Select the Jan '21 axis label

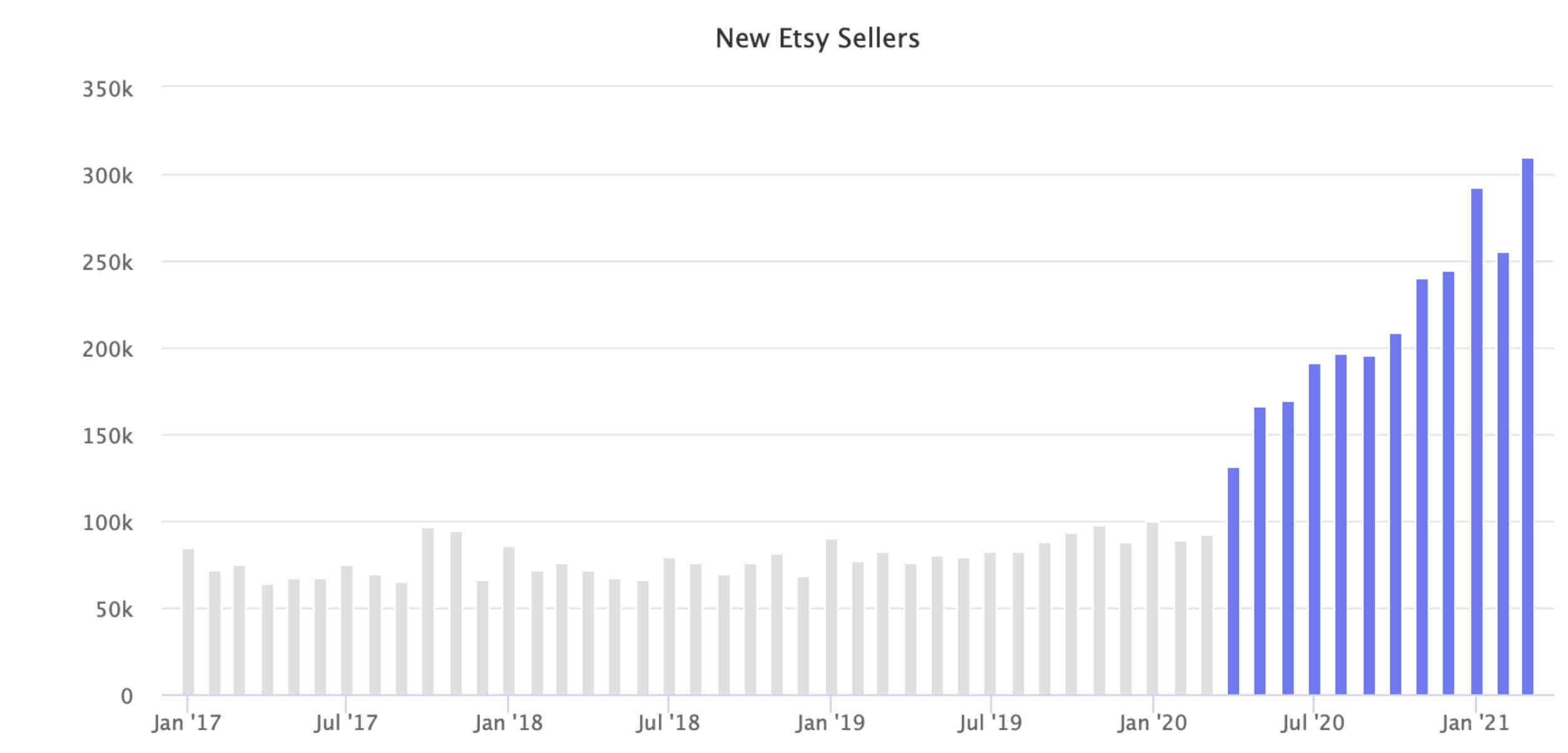click(1475, 723)
